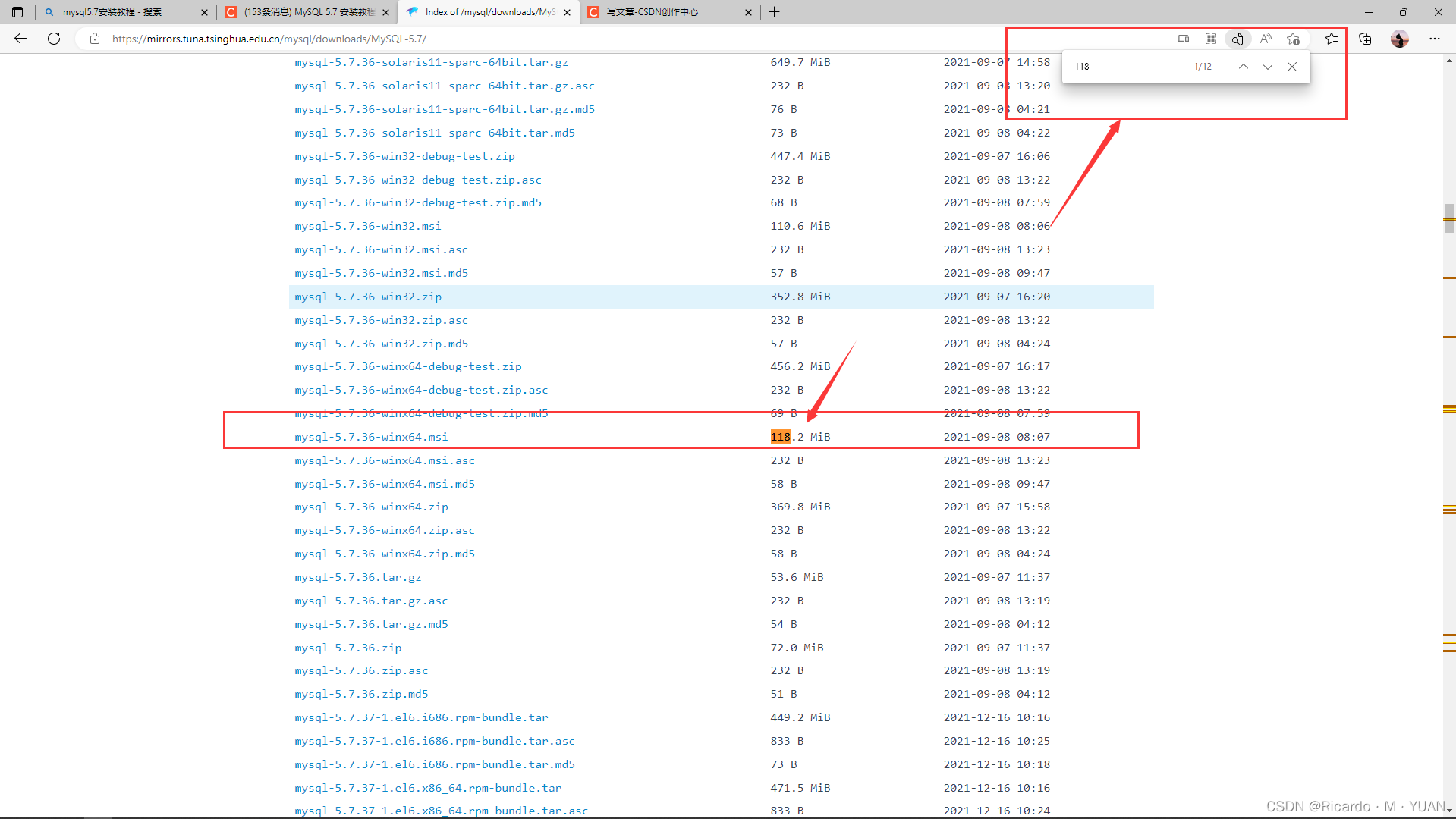Open the browser profile avatar

pos(1399,39)
